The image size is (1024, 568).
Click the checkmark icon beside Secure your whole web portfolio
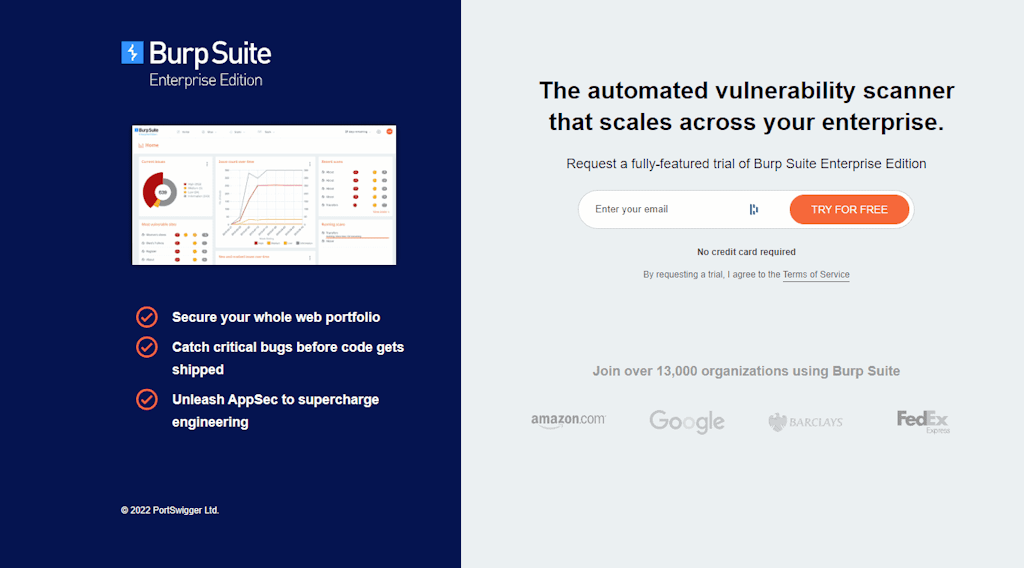pos(147,317)
